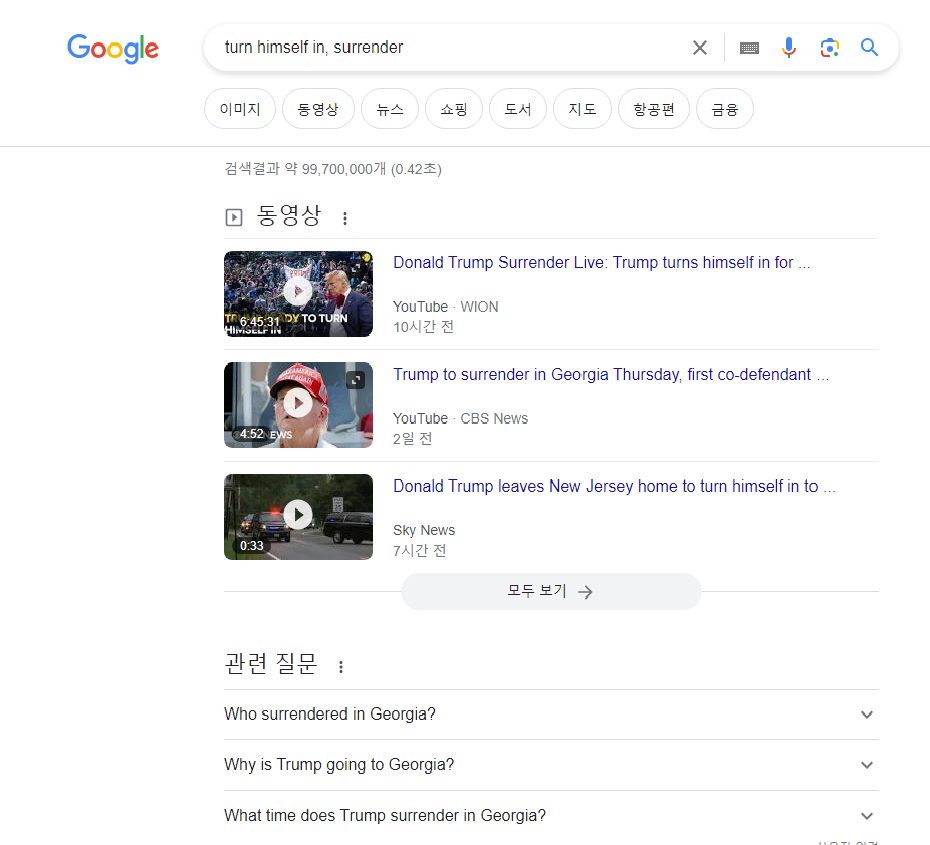Switch to the 이미지 filter tab

pos(240,109)
